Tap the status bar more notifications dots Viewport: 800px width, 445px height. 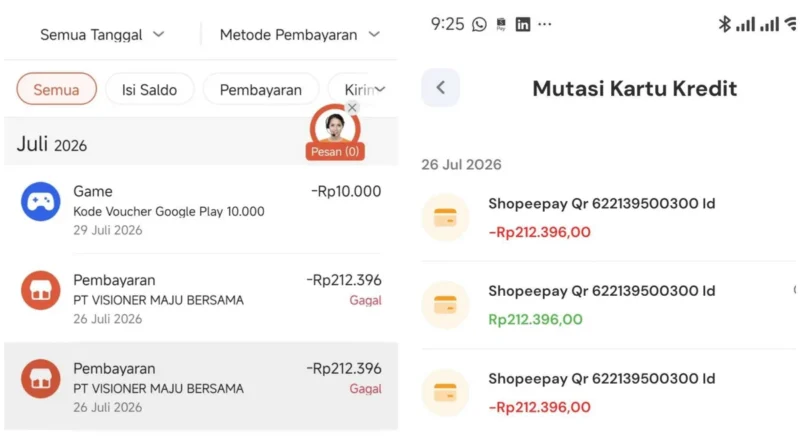click(x=545, y=24)
